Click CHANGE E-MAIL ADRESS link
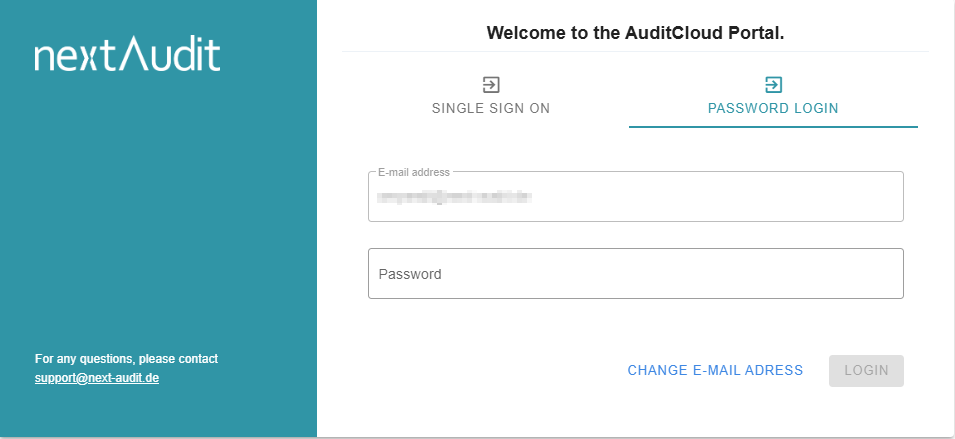The image size is (955, 439). (x=715, y=370)
